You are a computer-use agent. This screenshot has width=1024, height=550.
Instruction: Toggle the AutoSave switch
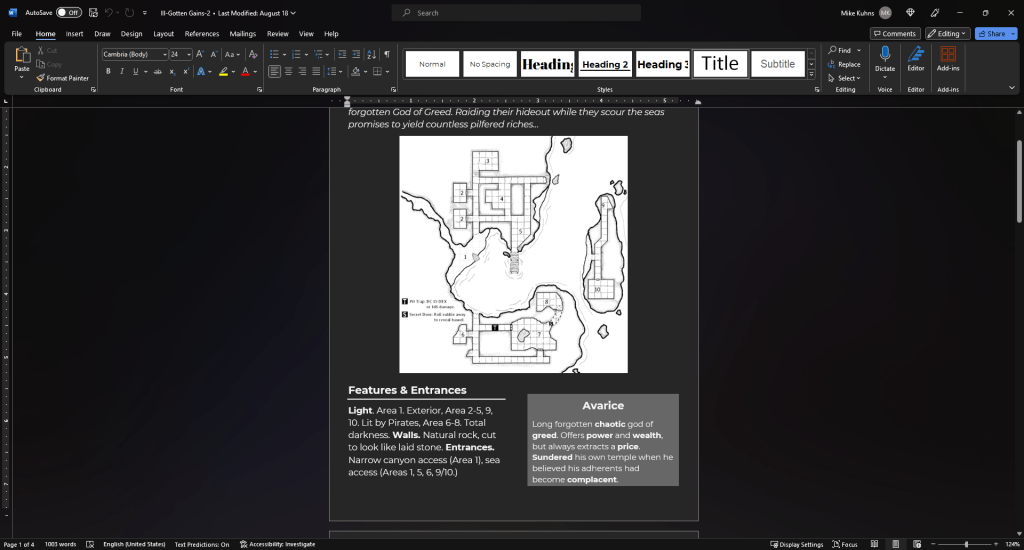[68, 13]
